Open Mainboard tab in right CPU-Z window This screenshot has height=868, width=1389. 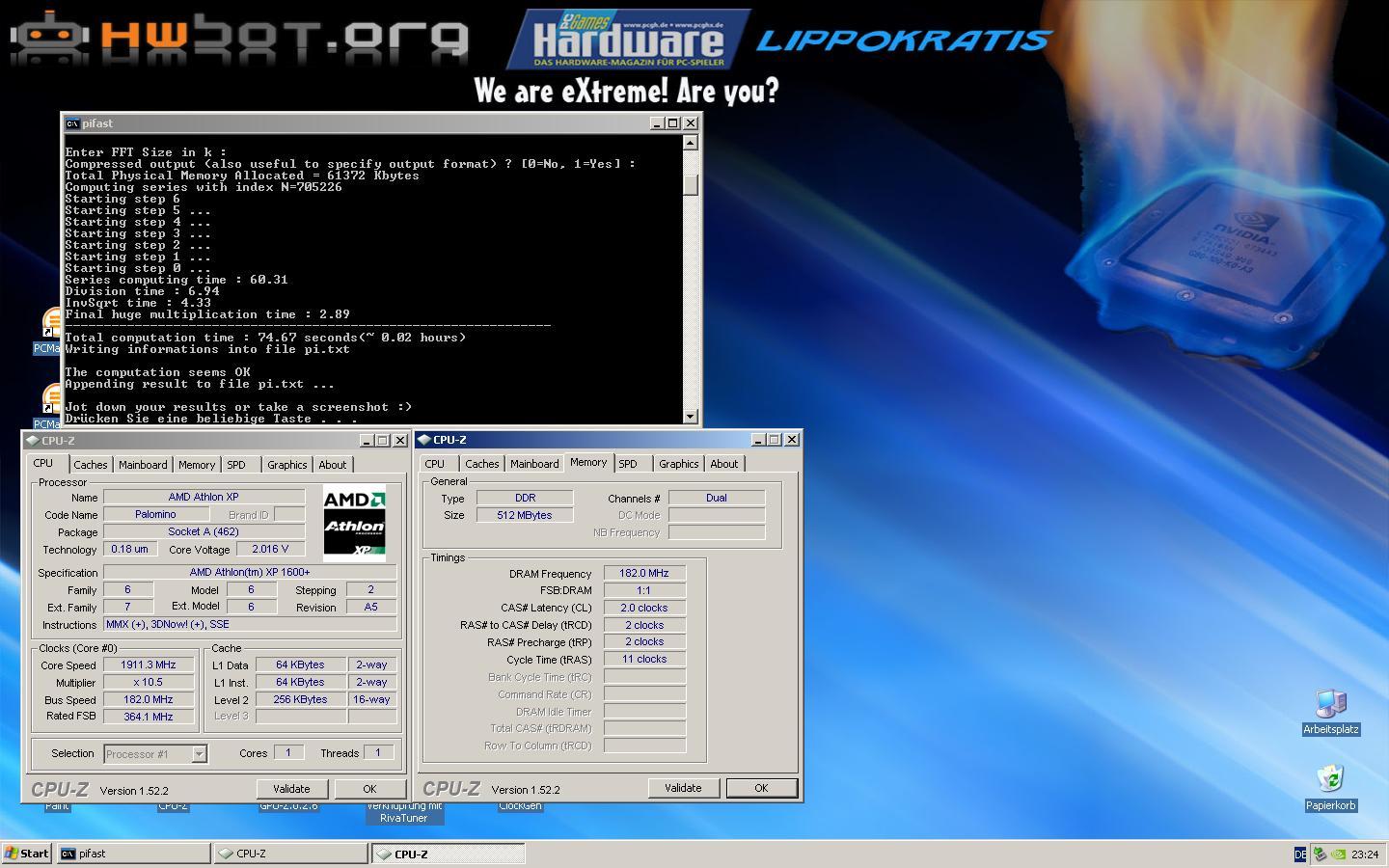point(534,464)
